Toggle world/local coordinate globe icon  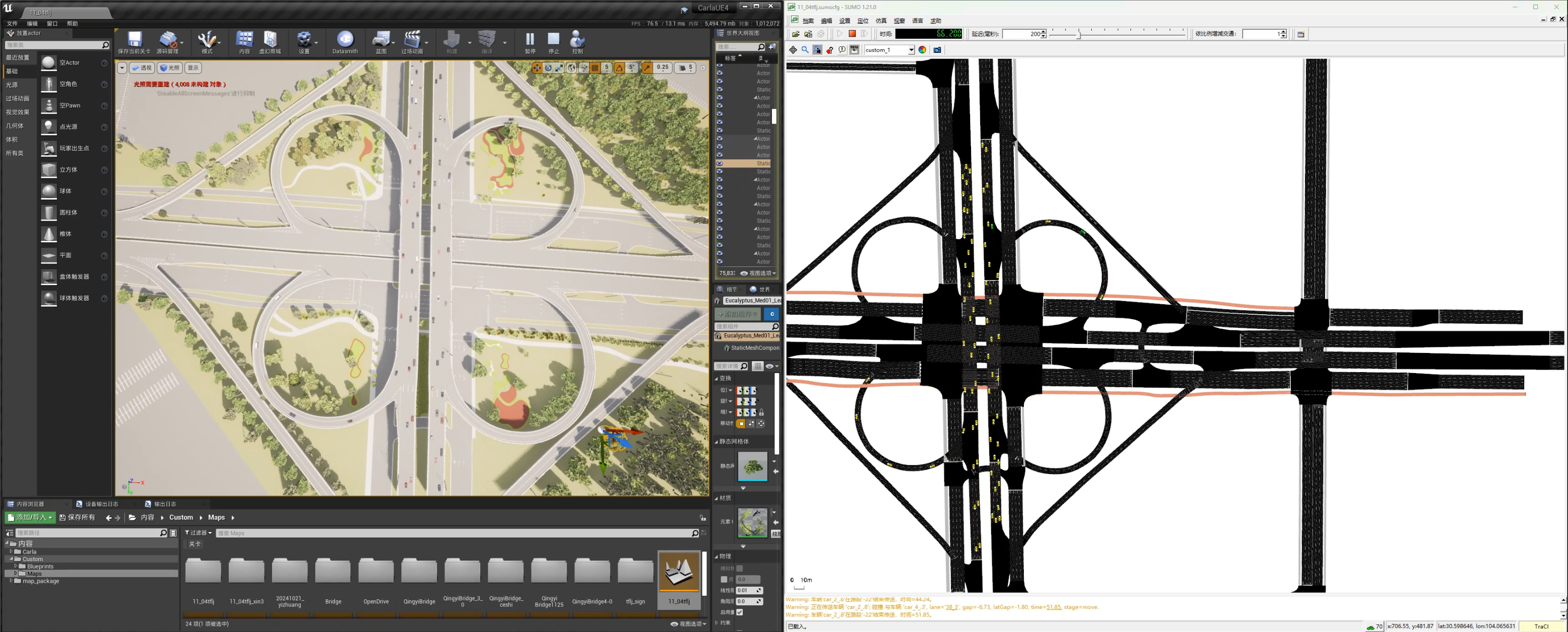pyautogui.click(x=572, y=67)
